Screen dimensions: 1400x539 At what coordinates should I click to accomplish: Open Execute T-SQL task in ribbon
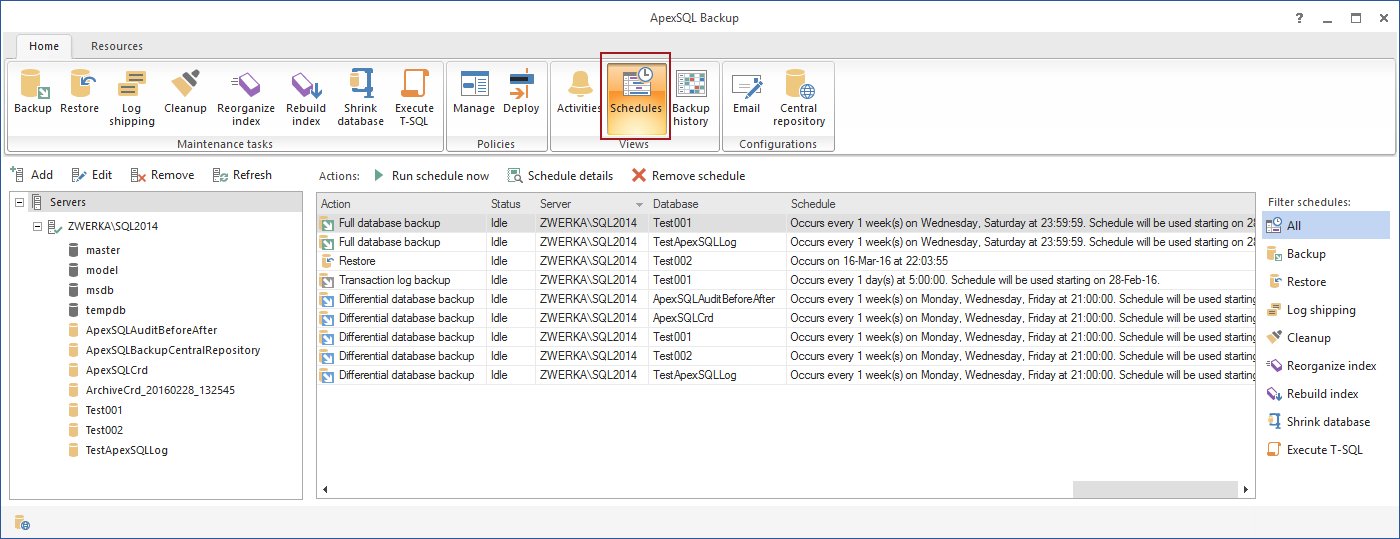pos(414,97)
